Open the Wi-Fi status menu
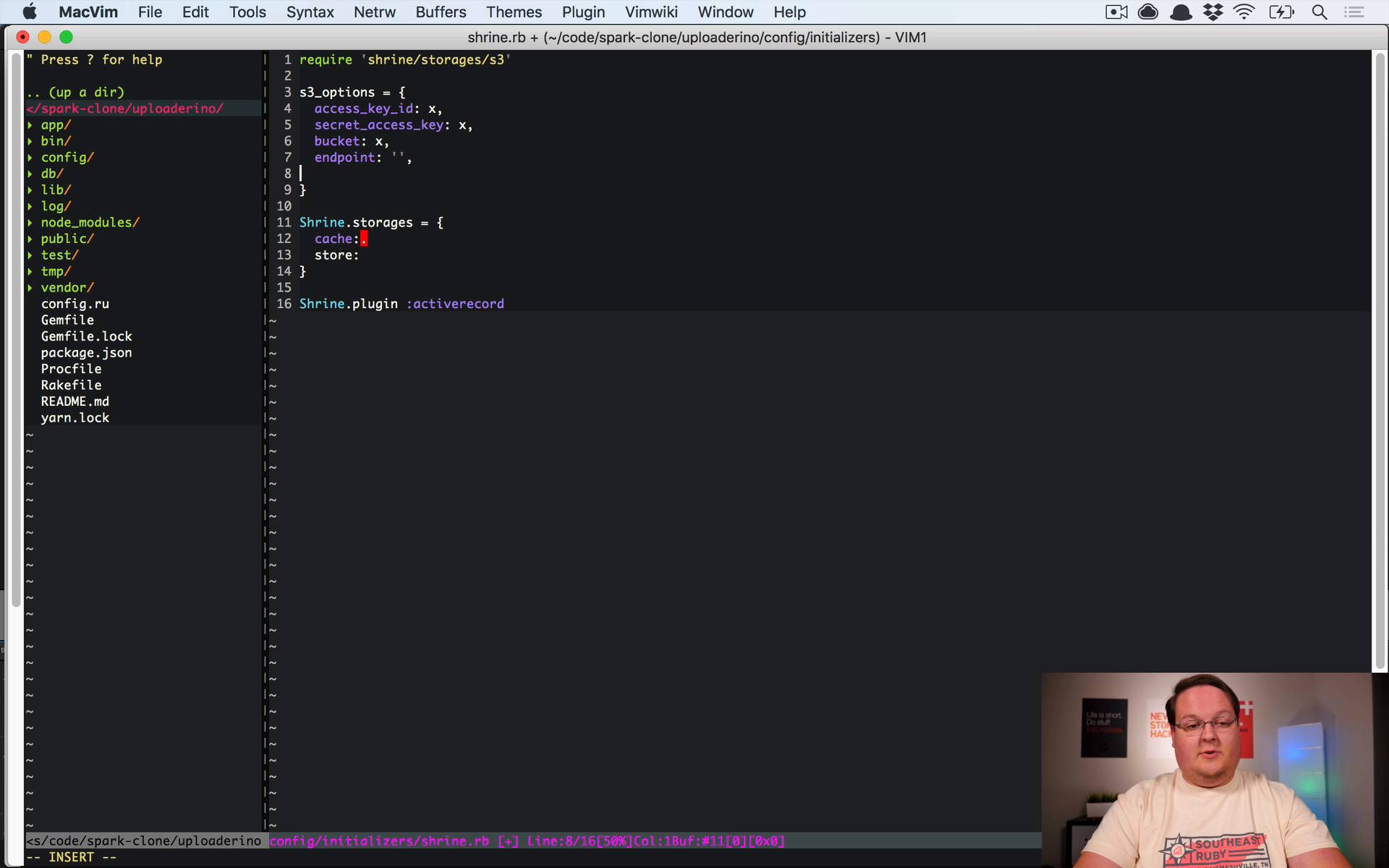This screenshot has width=1389, height=868. click(1245, 12)
